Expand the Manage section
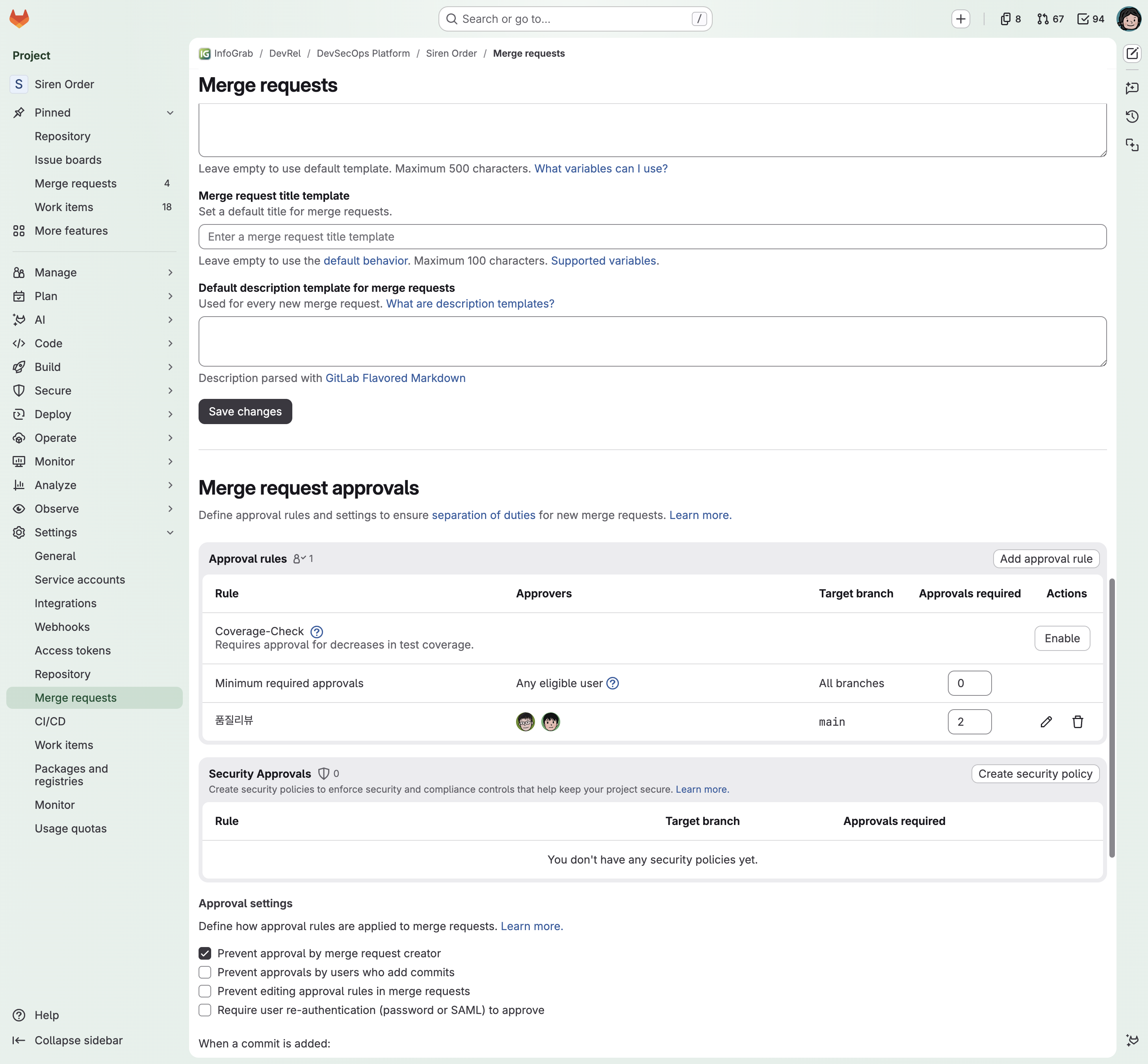 (x=95, y=272)
